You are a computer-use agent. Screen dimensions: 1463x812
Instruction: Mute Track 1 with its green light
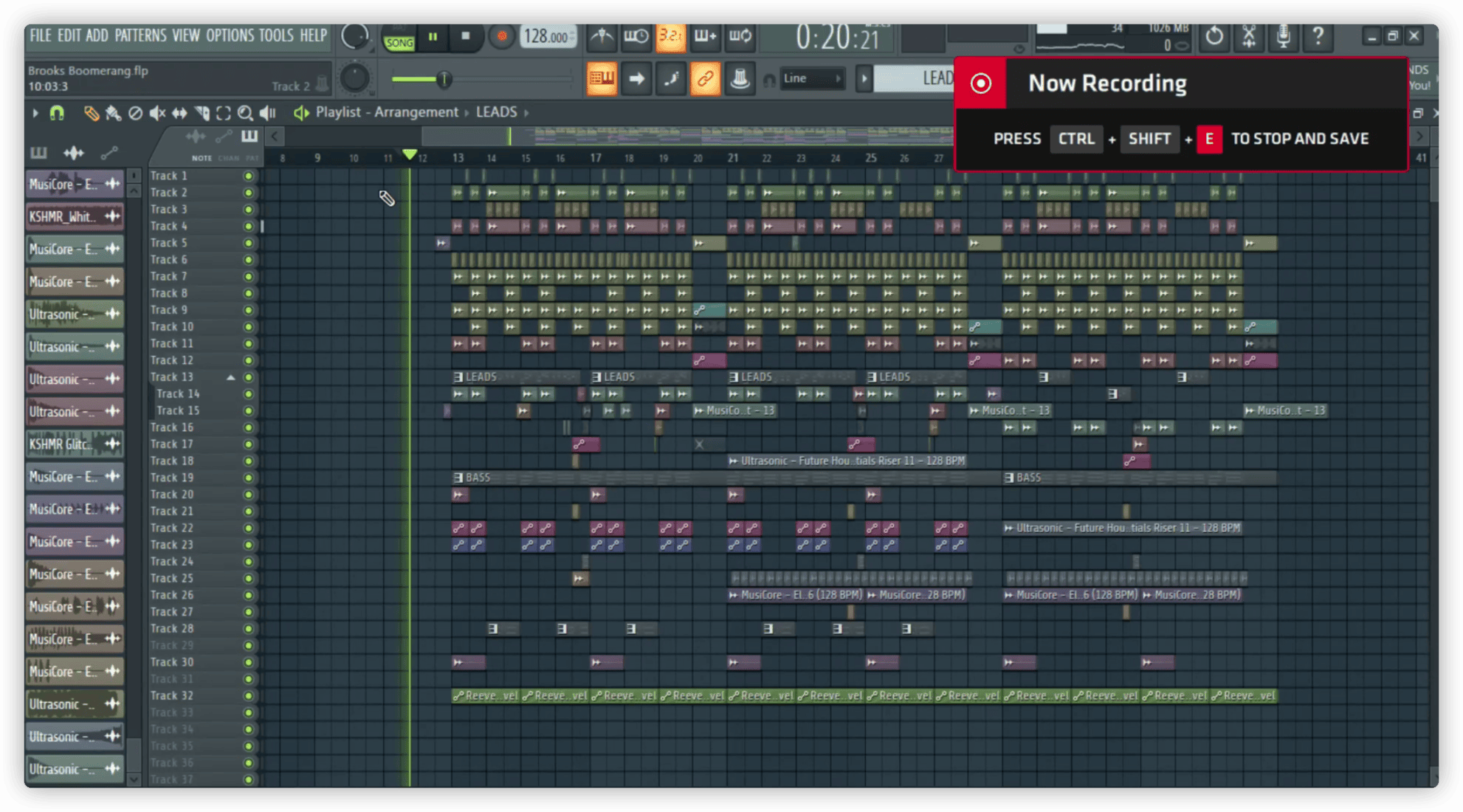coord(248,176)
